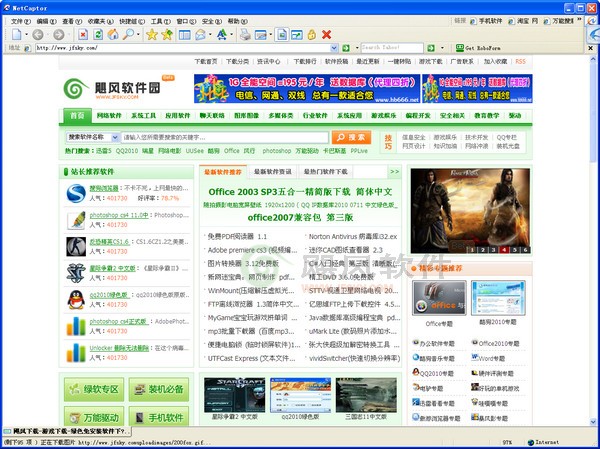Open Favorites with the yellow star icon
This screenshot has width=600, height=449.
152,35
